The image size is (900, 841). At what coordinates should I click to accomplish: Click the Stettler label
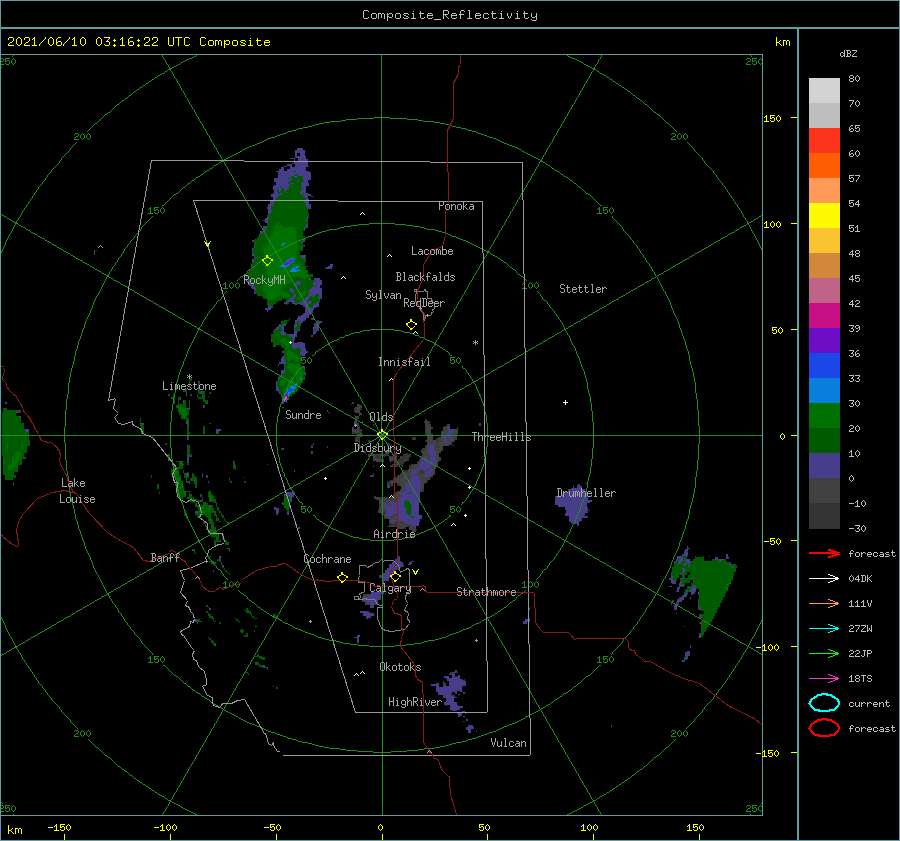pyautogui.click(x=583, y=289)
